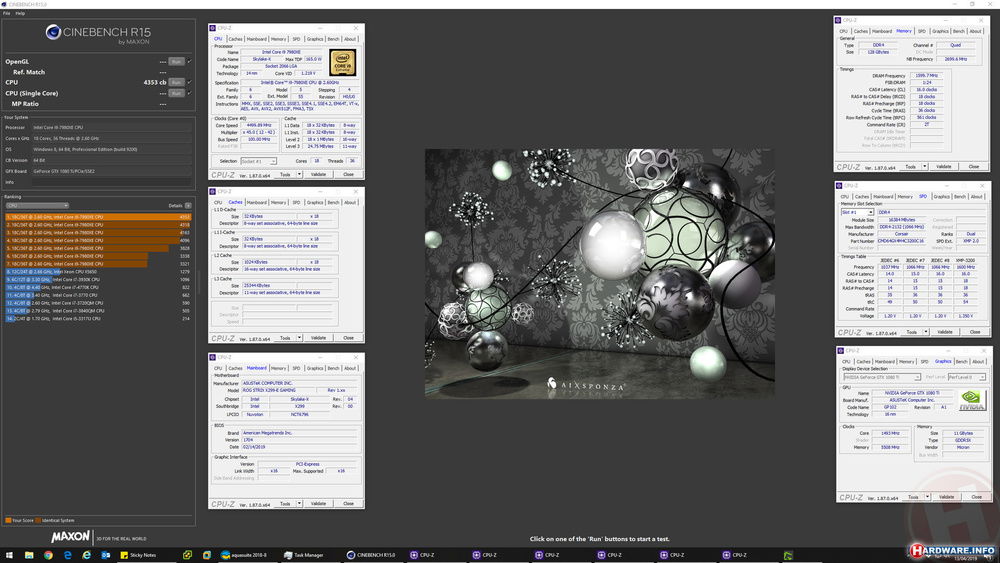Image resolution: width=1000 pixels, height=563 pixels.
Task: Open the Perf Level dropdown in Graphics window
Action: click(x=967, y=377)
